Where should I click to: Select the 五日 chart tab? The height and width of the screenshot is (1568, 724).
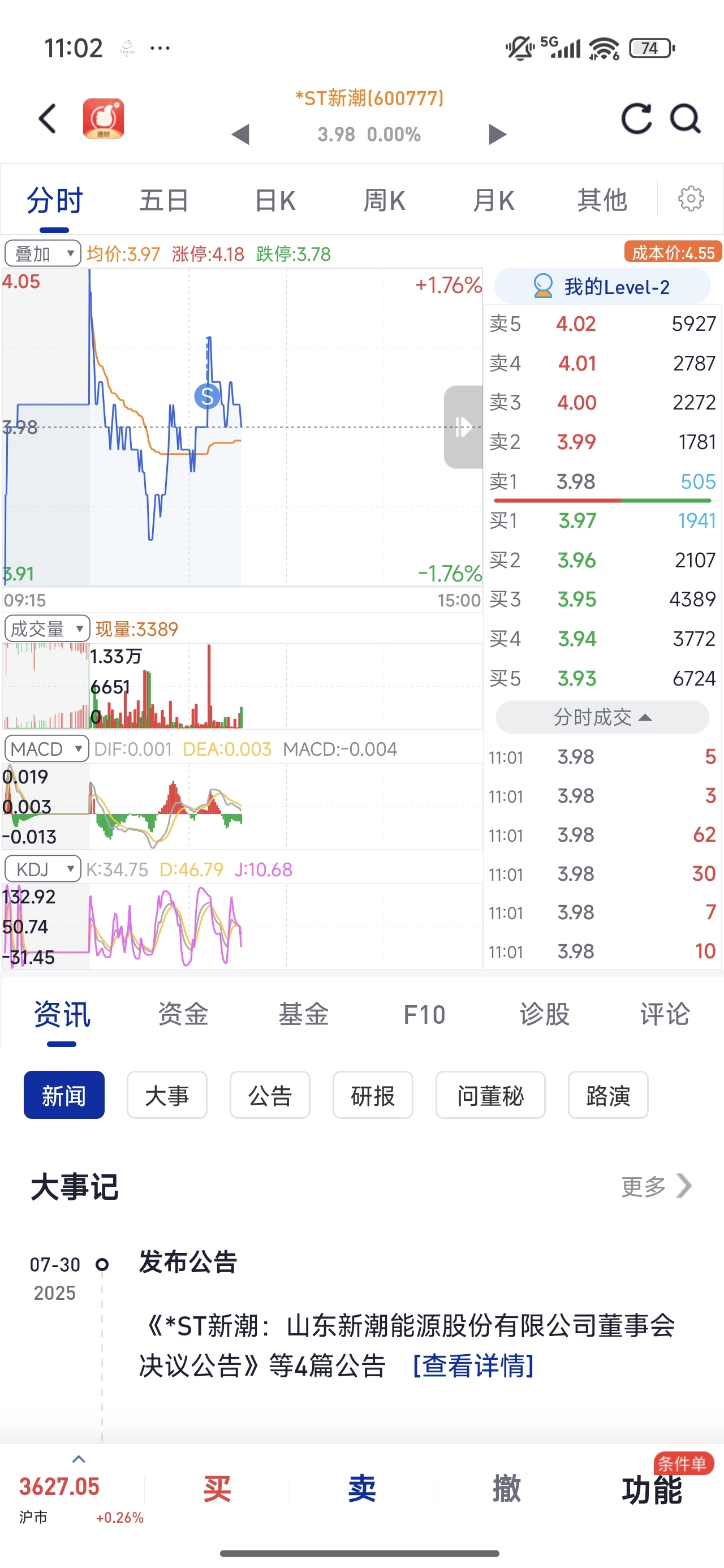tap(164, 200)
